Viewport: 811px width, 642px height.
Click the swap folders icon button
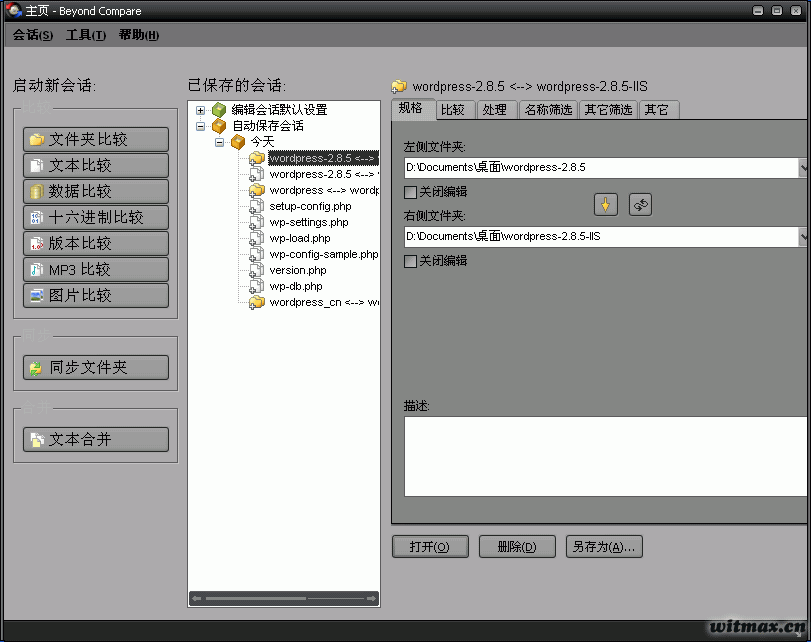640,205
